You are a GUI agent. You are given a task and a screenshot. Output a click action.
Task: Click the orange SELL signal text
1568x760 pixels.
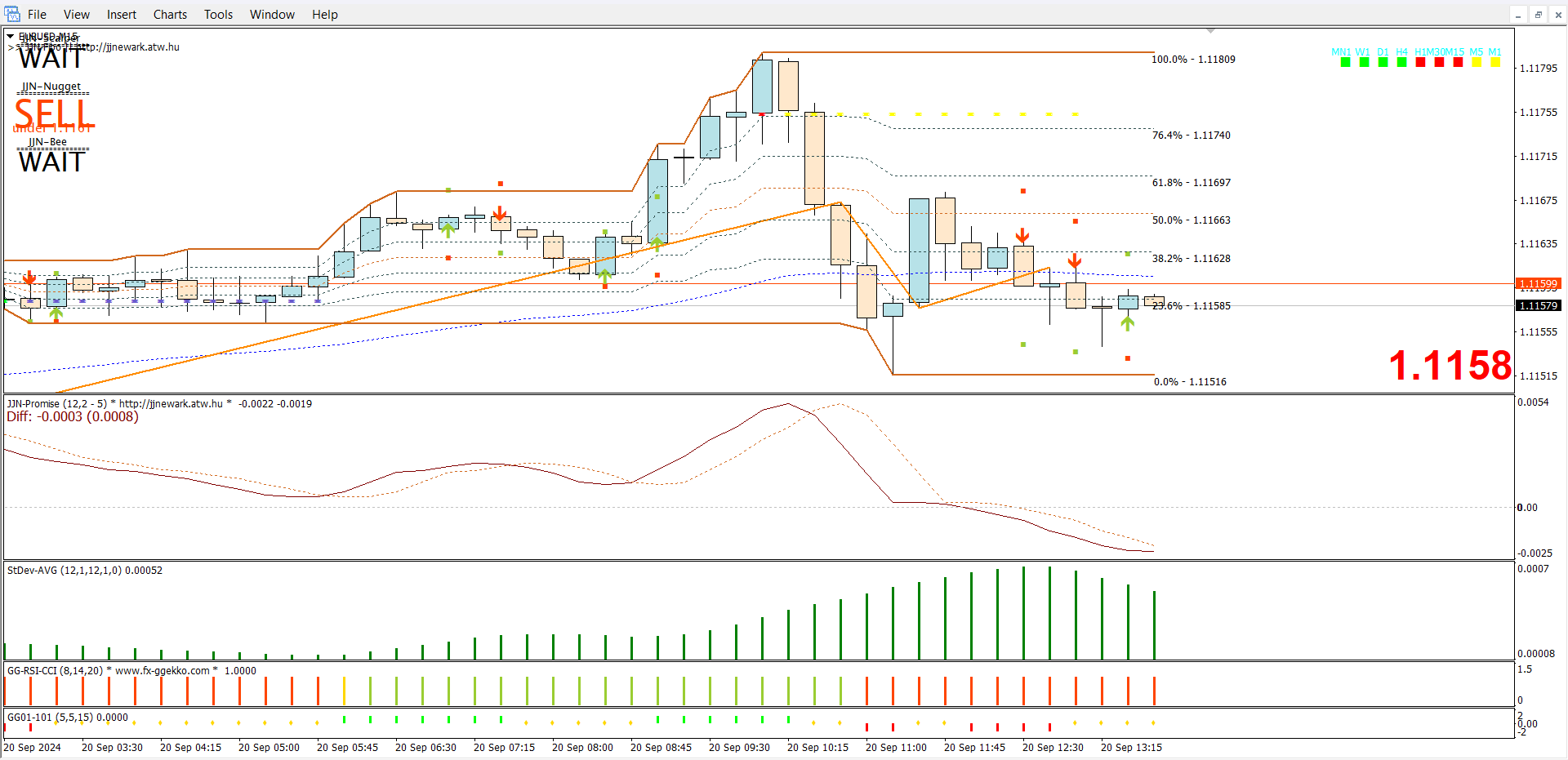tap(55, 113)
